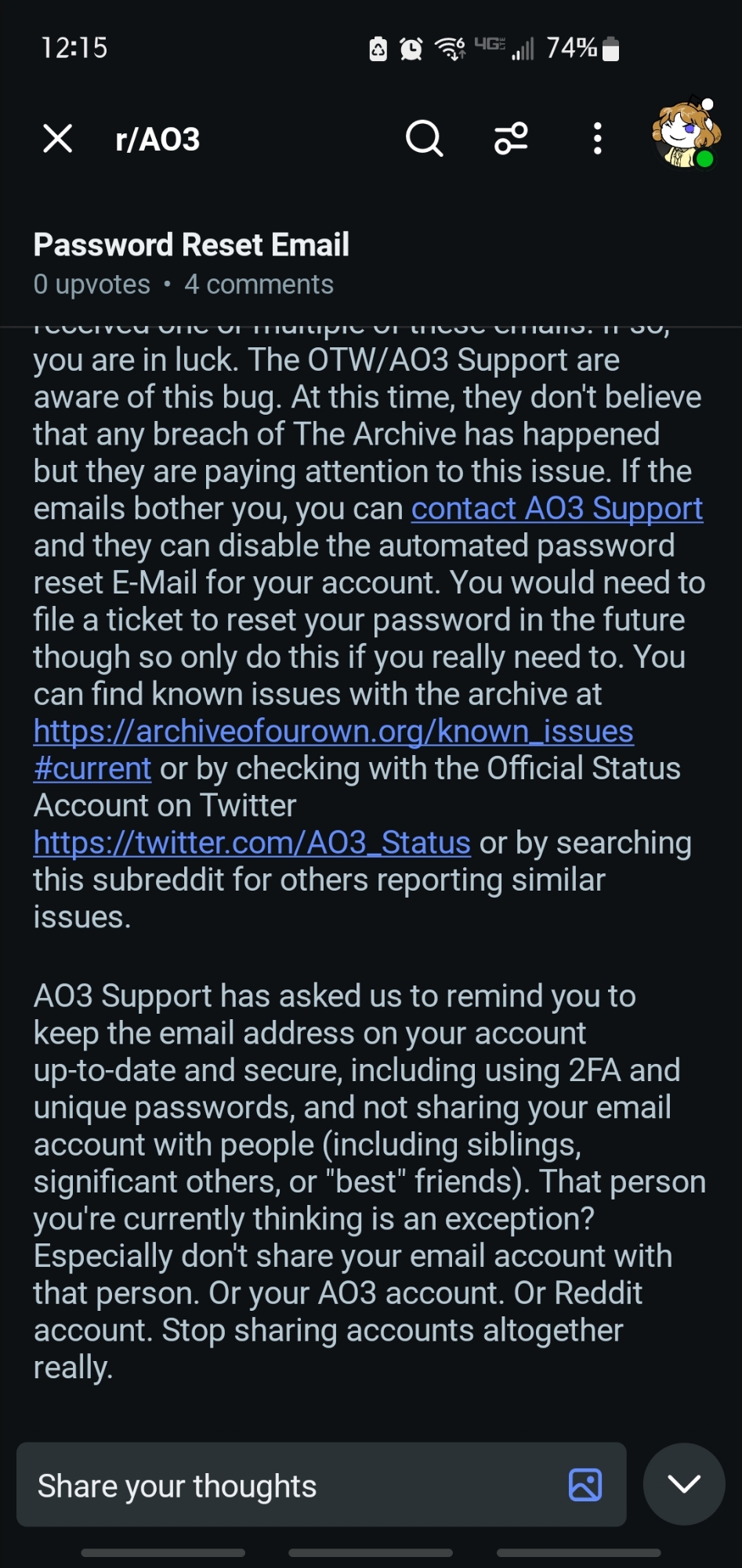
Task: Close the post with the X icon
Action: [x=58, y=139]
